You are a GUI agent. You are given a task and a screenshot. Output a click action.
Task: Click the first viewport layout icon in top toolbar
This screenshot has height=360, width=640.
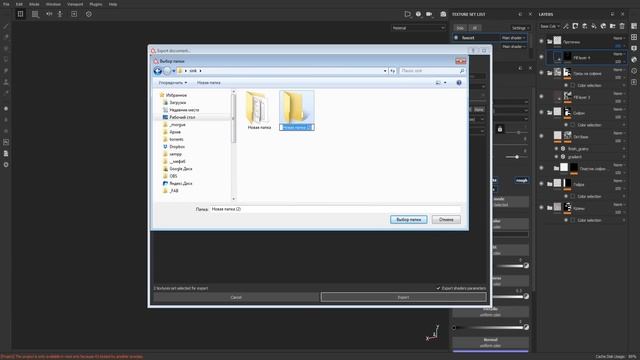20,14
